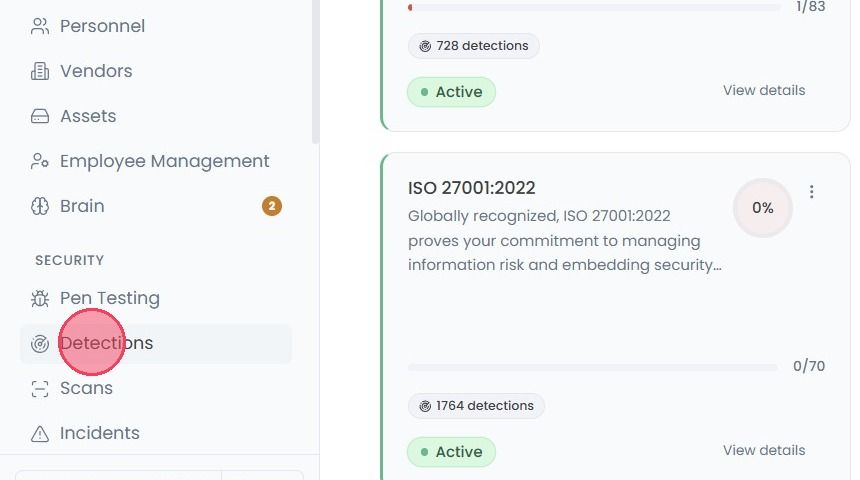Click the 728 detections chip

click(473, 46)
